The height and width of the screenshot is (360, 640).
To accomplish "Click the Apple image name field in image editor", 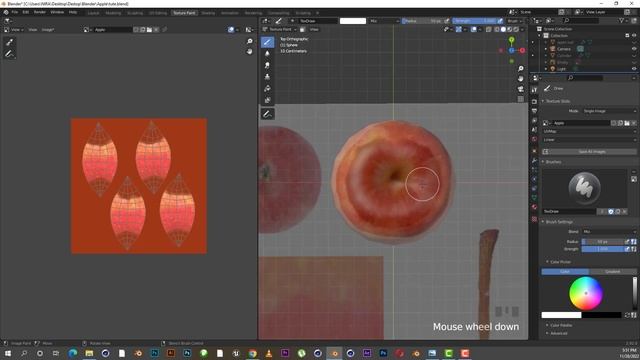I will pyautogui.click(x=113, y=30).
